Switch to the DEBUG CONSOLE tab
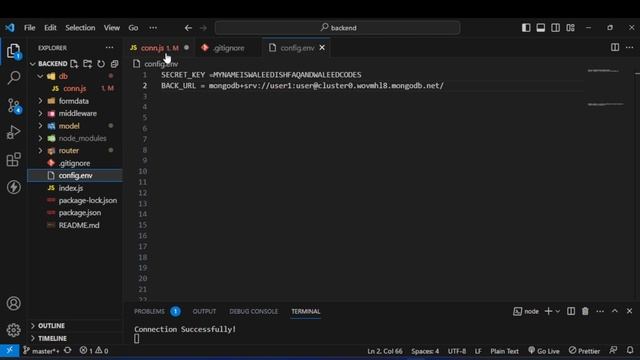This screenshot has width=640, height=360. (253, 311)
